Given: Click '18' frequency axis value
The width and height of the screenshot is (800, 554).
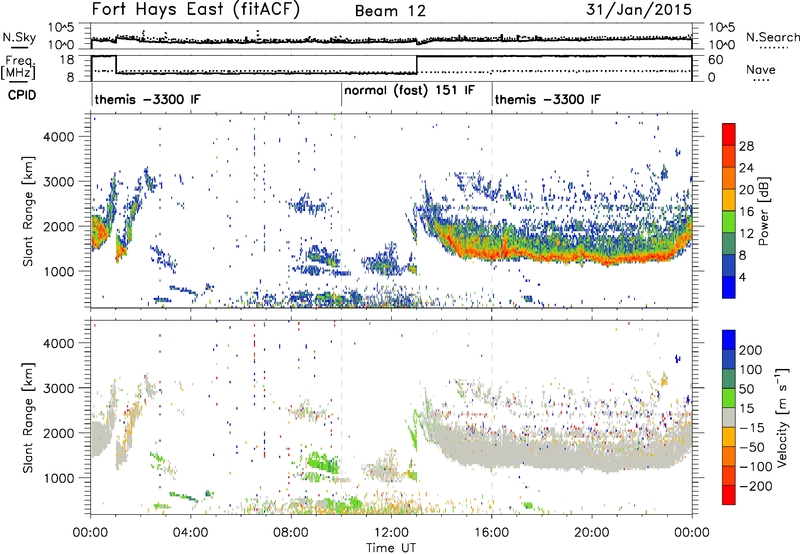Looking at the screenshot, I should (x=67, y=60).
